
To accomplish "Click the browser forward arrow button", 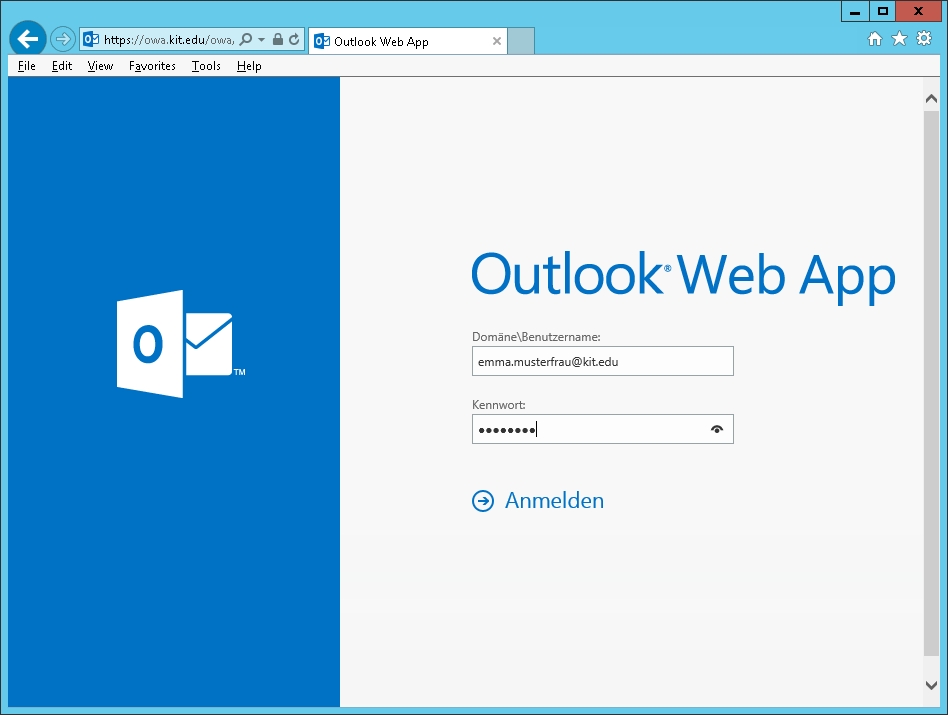I will click(62, 40).
